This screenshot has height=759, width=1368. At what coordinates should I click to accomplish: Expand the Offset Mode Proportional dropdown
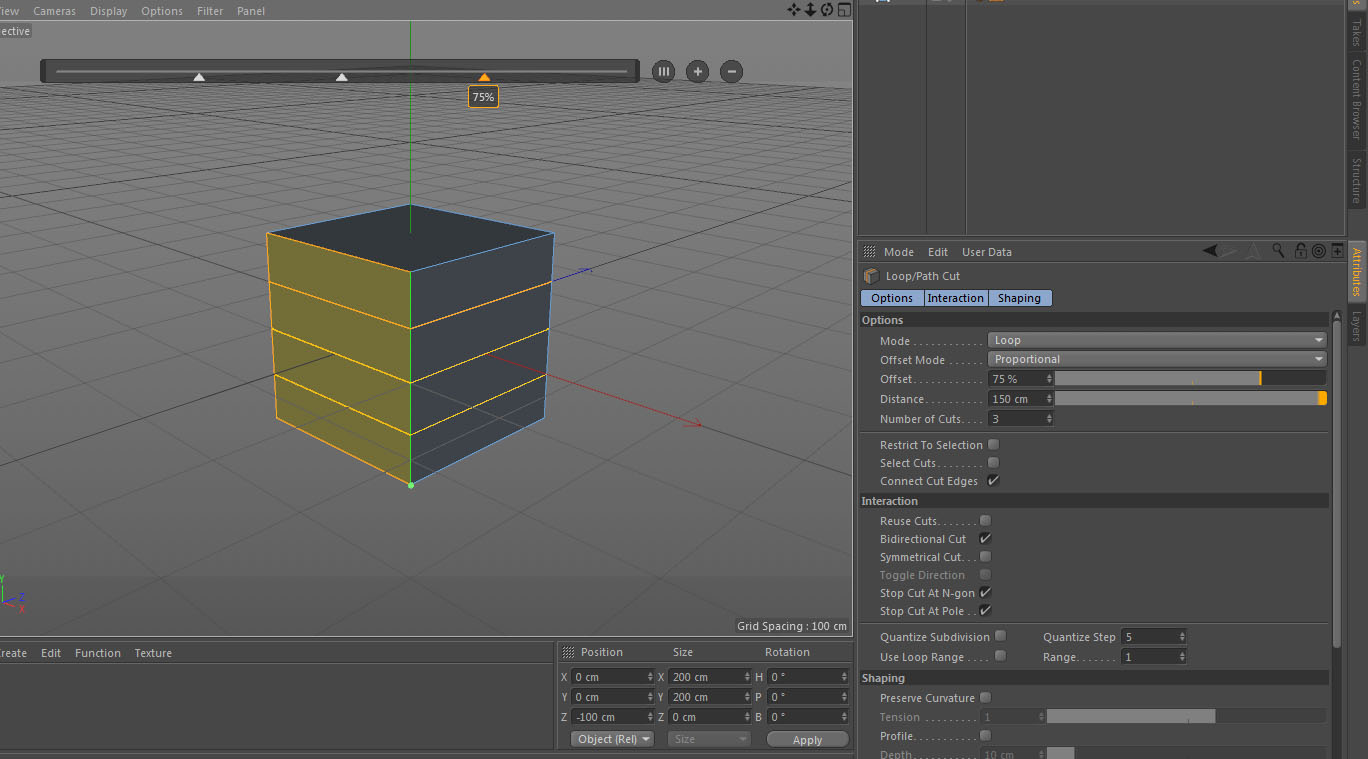tap(1156, 360)
